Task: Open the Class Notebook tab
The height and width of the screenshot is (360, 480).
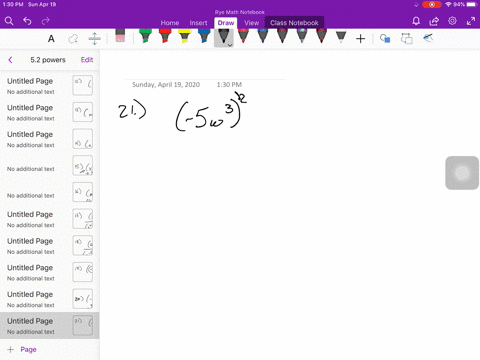Action: click(294, 23)
